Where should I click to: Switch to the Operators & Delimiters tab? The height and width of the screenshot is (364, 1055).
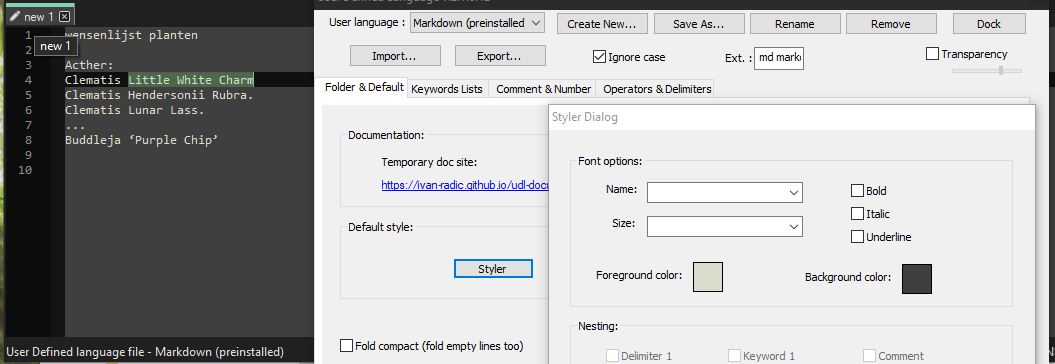(657, 89)
